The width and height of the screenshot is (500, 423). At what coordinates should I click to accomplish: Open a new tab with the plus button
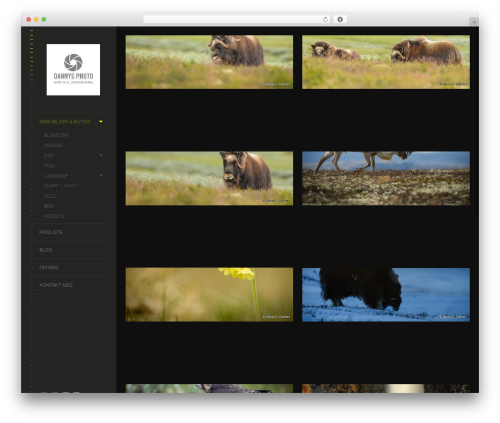474,22
